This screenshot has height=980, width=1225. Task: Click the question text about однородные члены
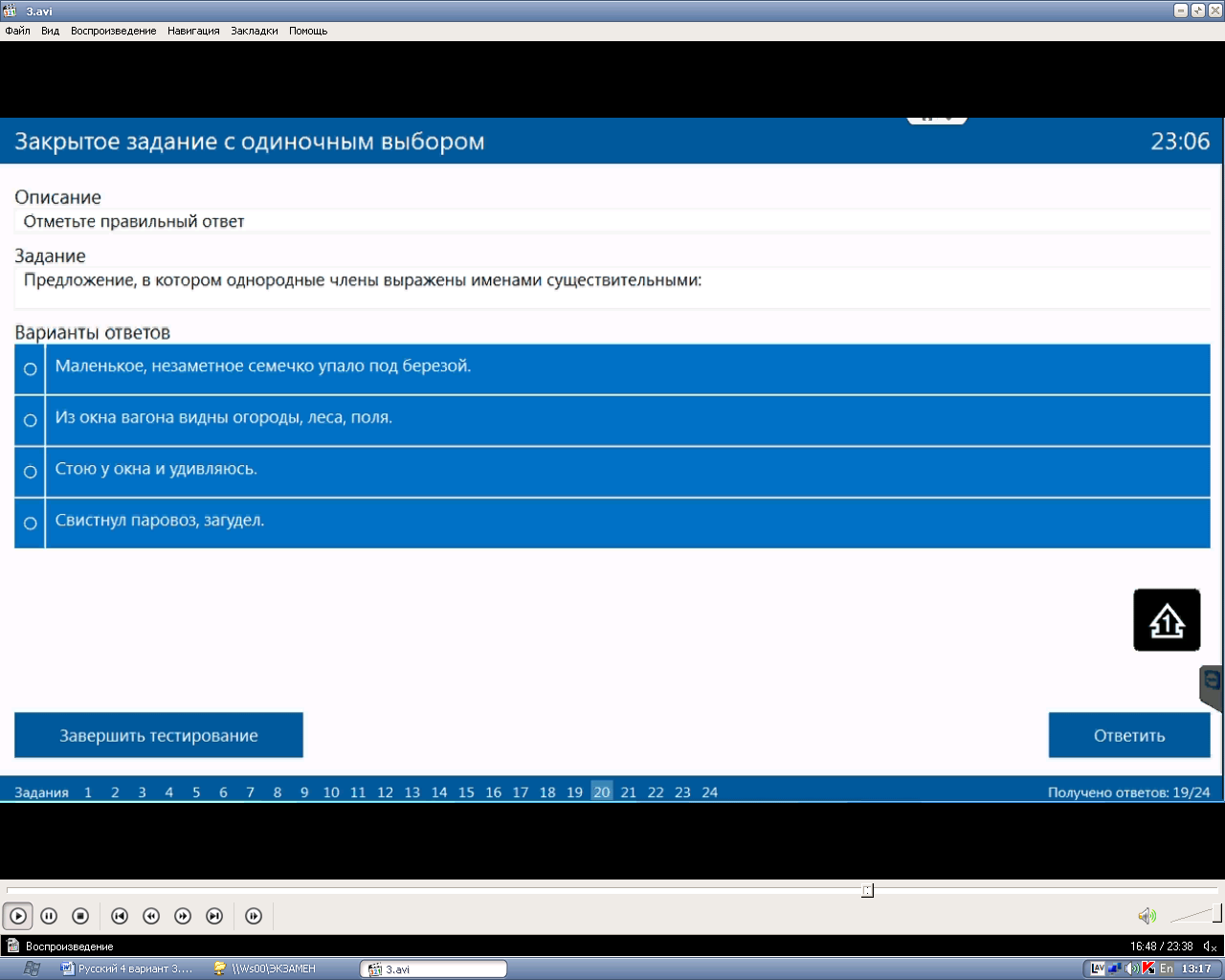[363, 280]
